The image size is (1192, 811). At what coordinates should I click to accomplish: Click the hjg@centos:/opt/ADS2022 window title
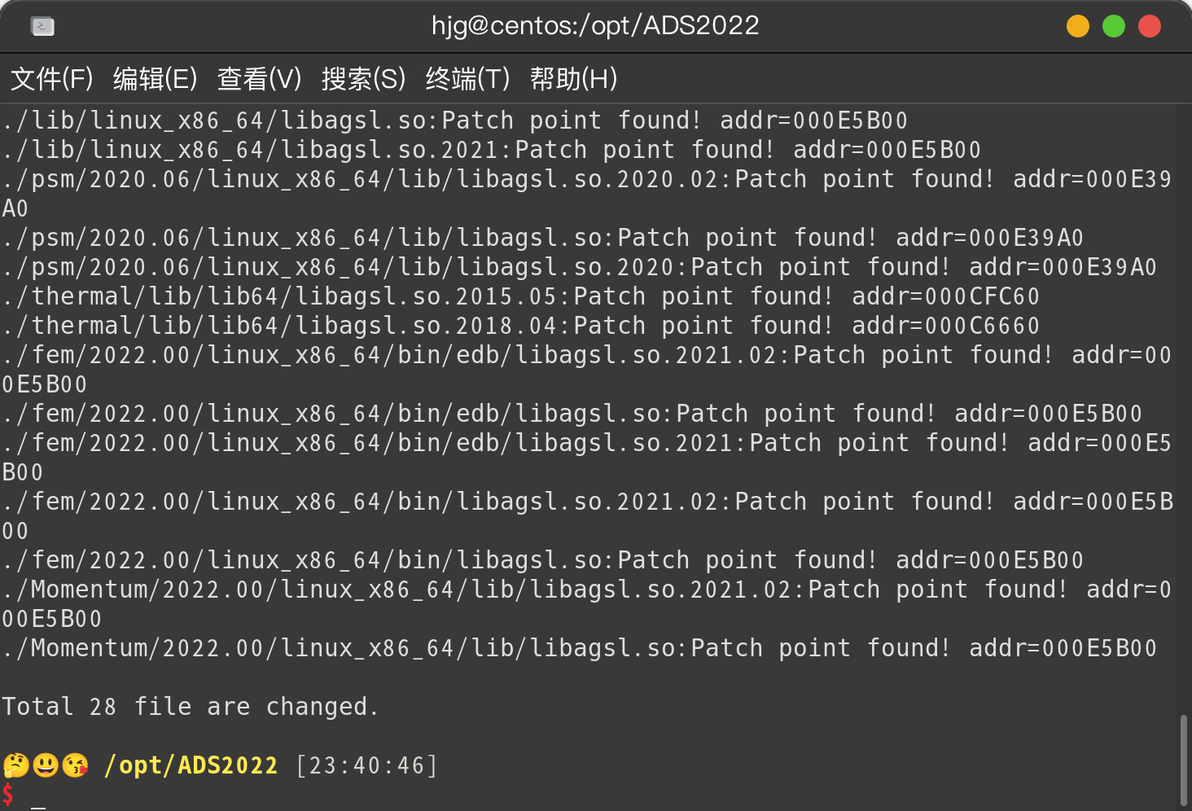(595, 26)
